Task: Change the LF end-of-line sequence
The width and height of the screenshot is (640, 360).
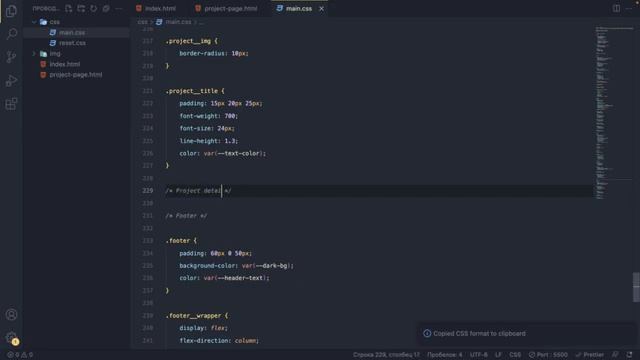Action: click(x=498, y=355)
